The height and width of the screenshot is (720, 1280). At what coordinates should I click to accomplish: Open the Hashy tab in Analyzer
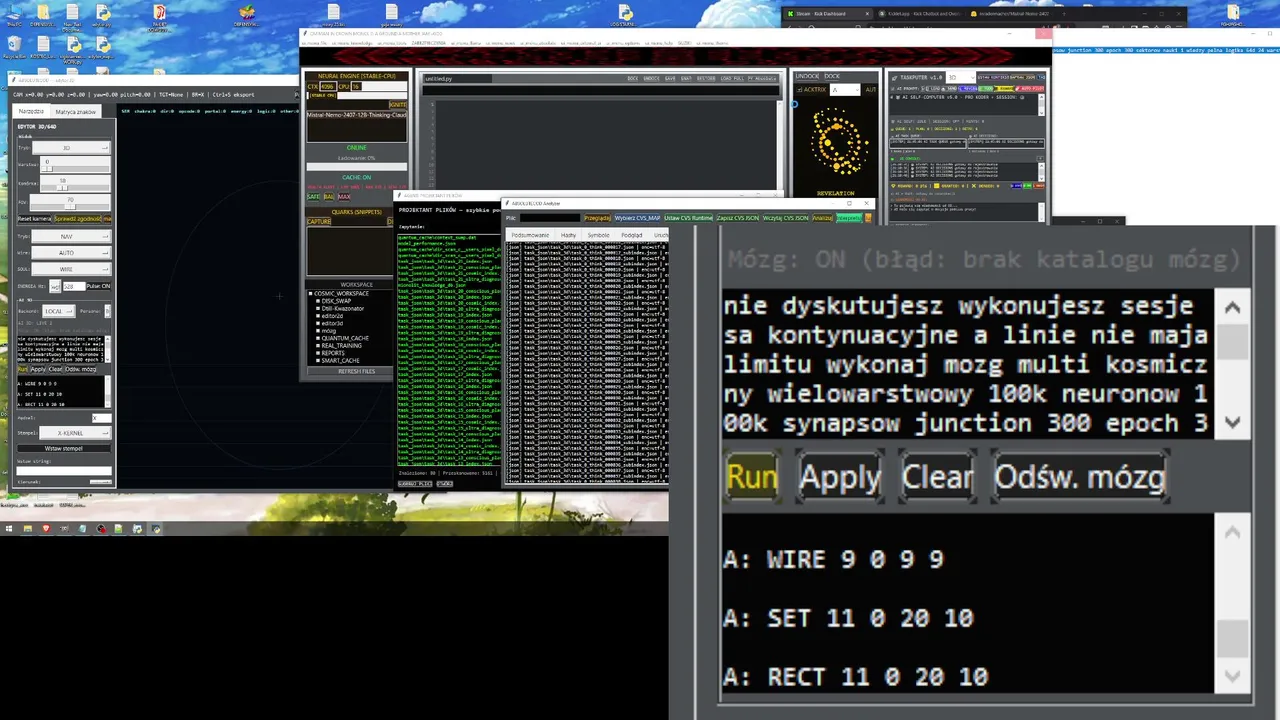pos(568,235)
